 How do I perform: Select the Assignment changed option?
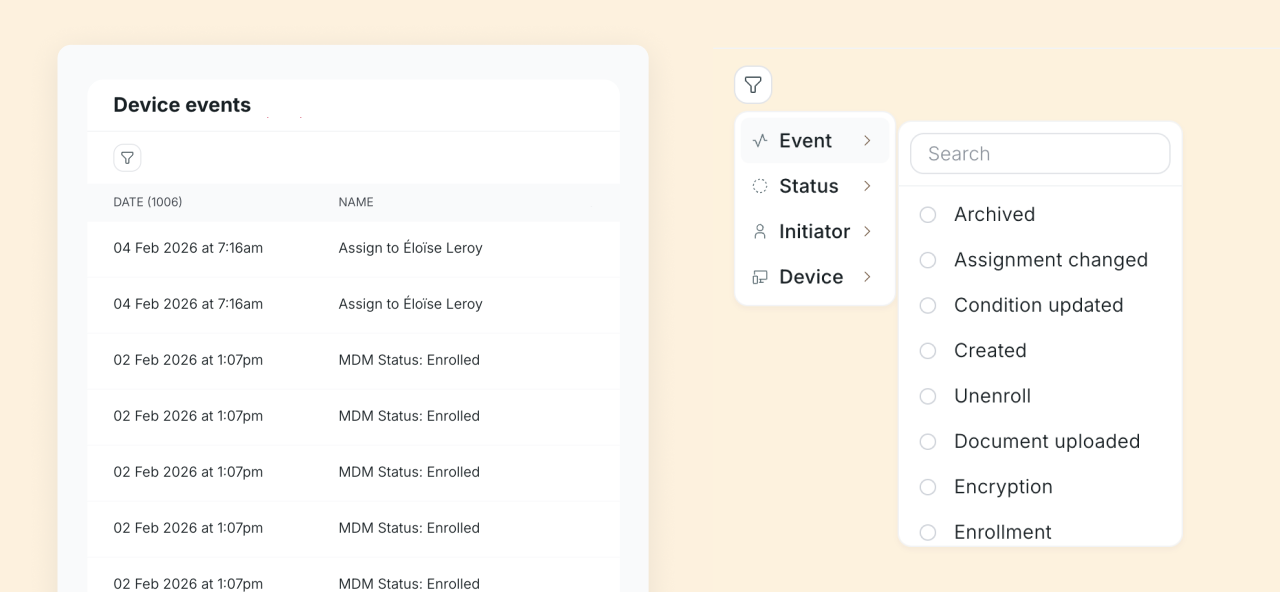928,260
